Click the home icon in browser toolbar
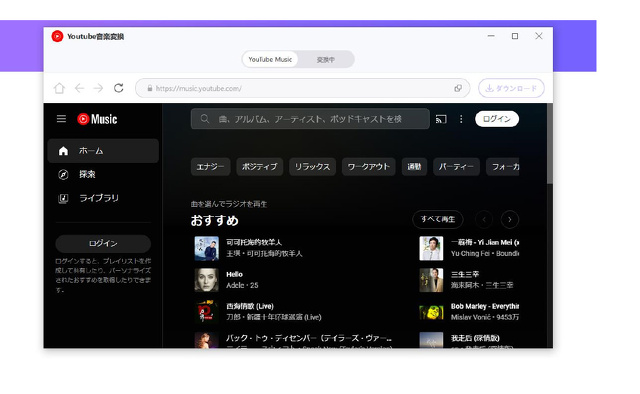Screen dimensions: 640x394 [59, 88]
